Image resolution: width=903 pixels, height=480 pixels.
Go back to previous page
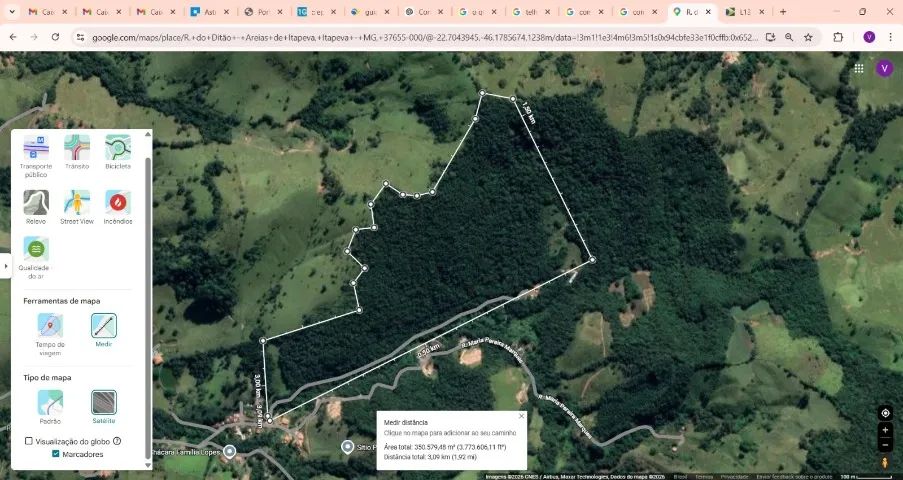click(13, 37)
